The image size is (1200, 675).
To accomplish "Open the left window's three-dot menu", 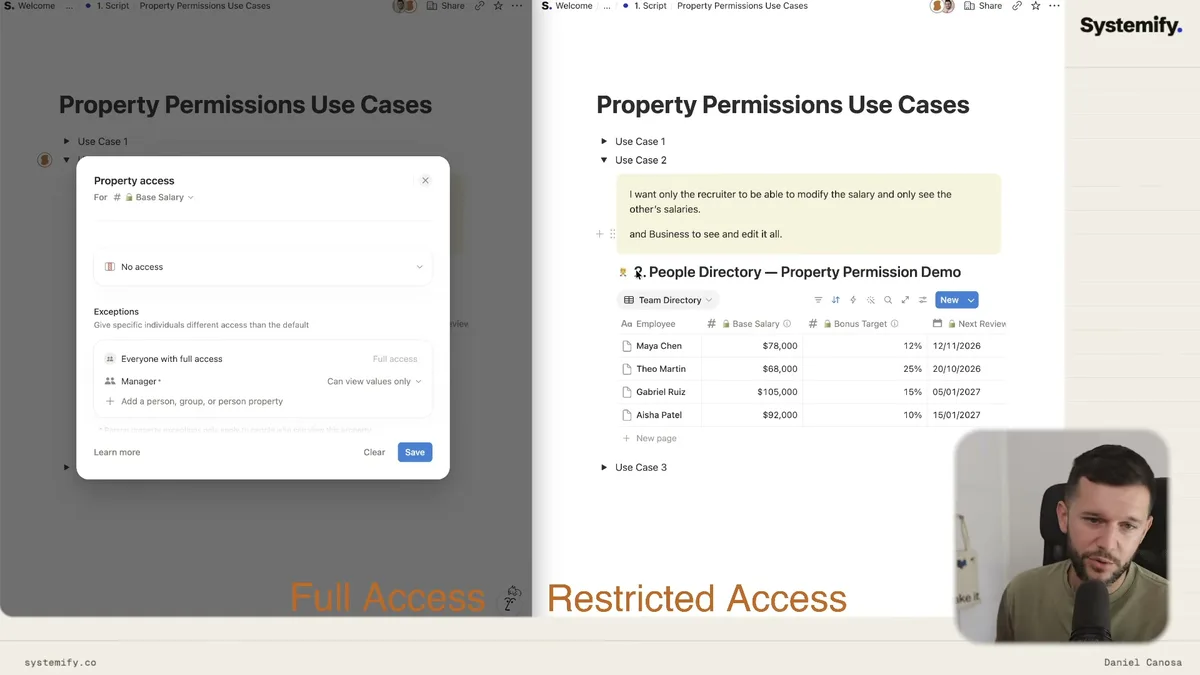I will pos(517,6).
